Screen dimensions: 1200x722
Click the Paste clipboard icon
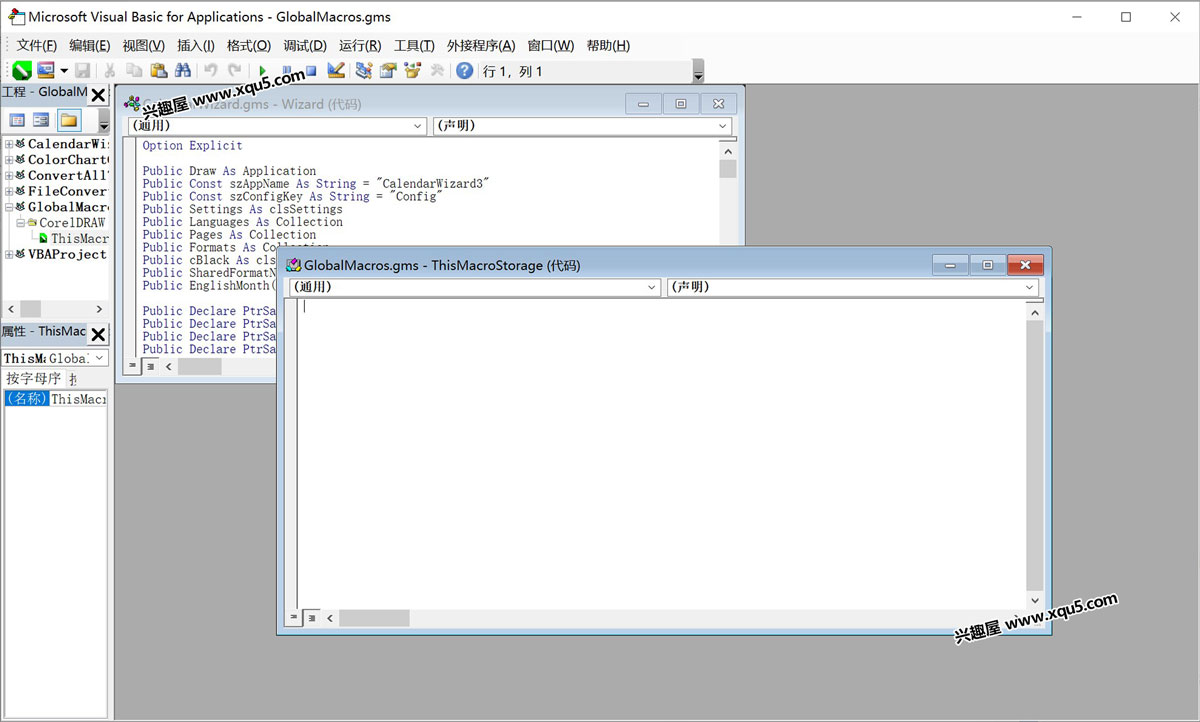coord(158,71)
